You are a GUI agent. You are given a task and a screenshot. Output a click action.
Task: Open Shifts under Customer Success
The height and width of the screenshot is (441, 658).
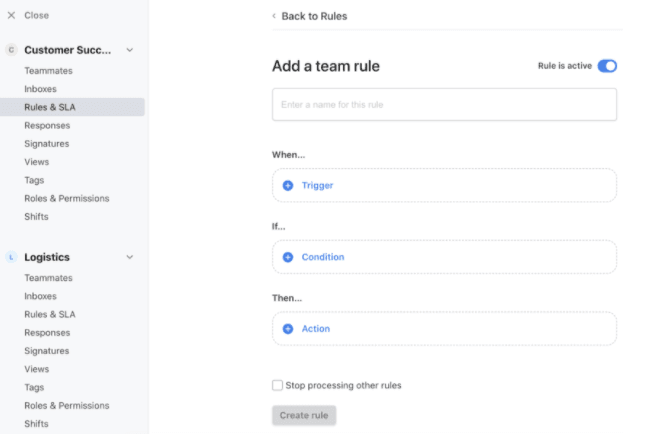click(36, 216)
